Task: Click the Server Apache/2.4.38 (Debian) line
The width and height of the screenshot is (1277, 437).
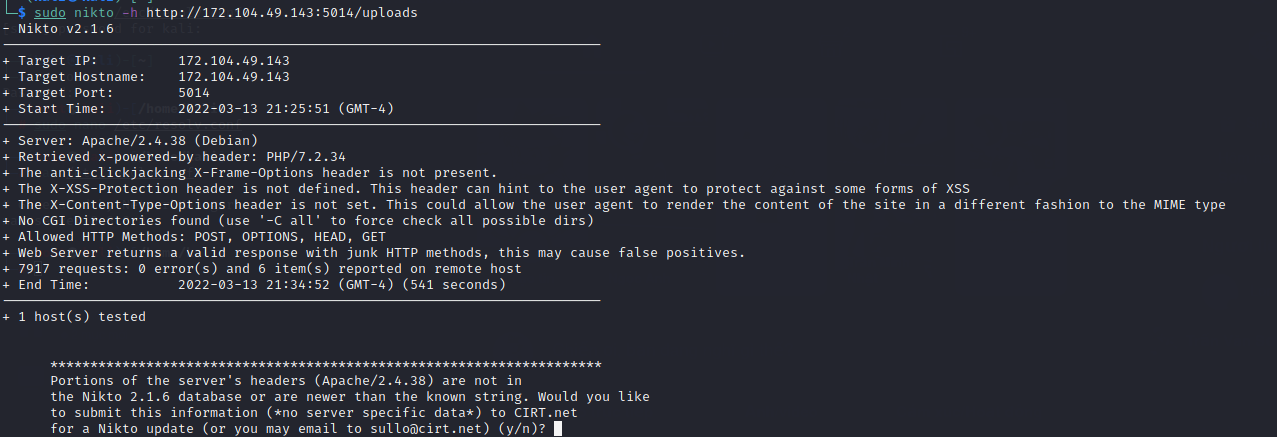Action: coord(138,141)
